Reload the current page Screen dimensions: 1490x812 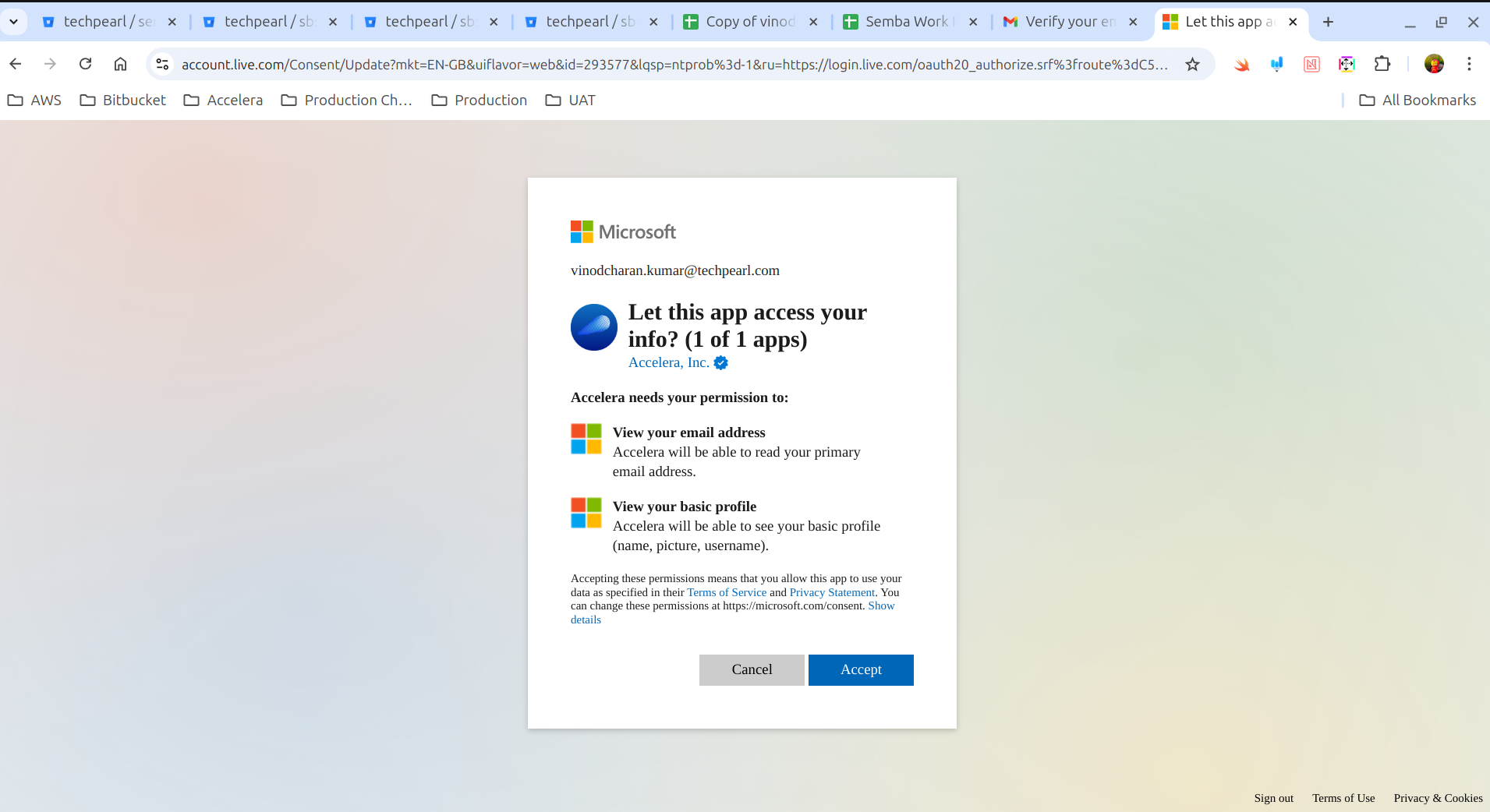(x=86, y=64)
